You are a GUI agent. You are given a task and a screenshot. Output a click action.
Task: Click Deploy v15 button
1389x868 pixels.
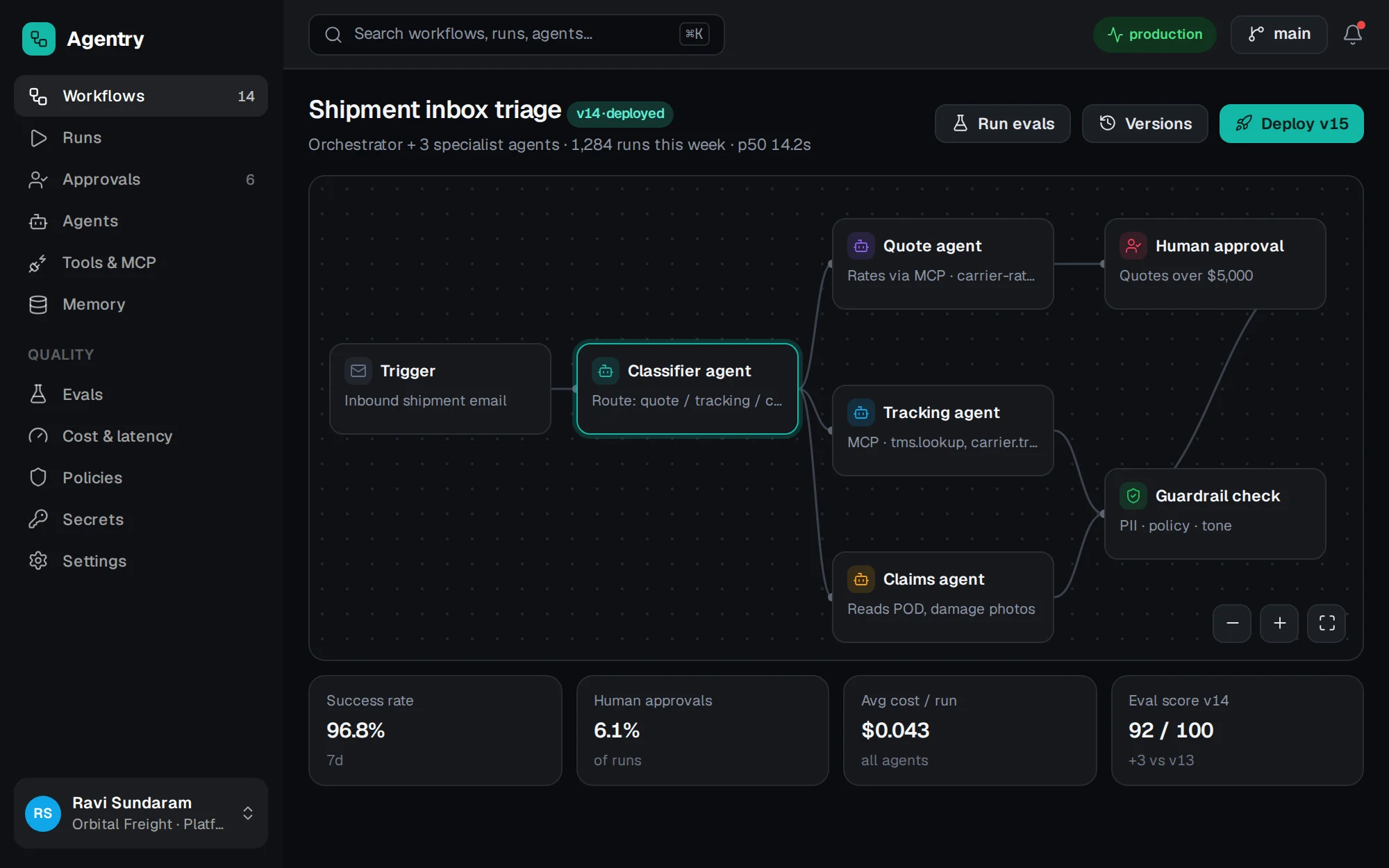(x=1292, y=124)
